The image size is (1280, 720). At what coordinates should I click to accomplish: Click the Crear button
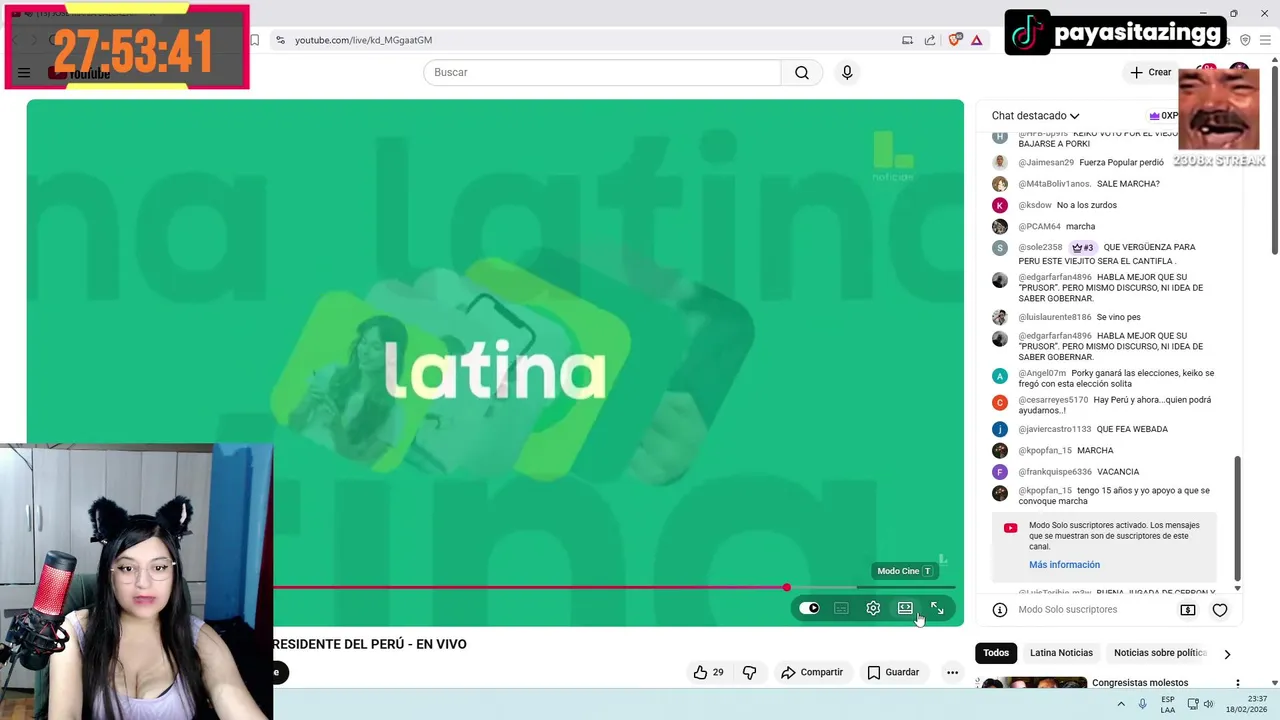[1150, 72]
